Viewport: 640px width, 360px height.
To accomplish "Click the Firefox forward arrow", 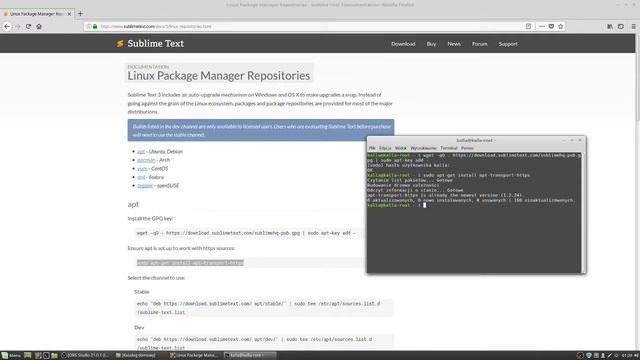I will point(18,26).
